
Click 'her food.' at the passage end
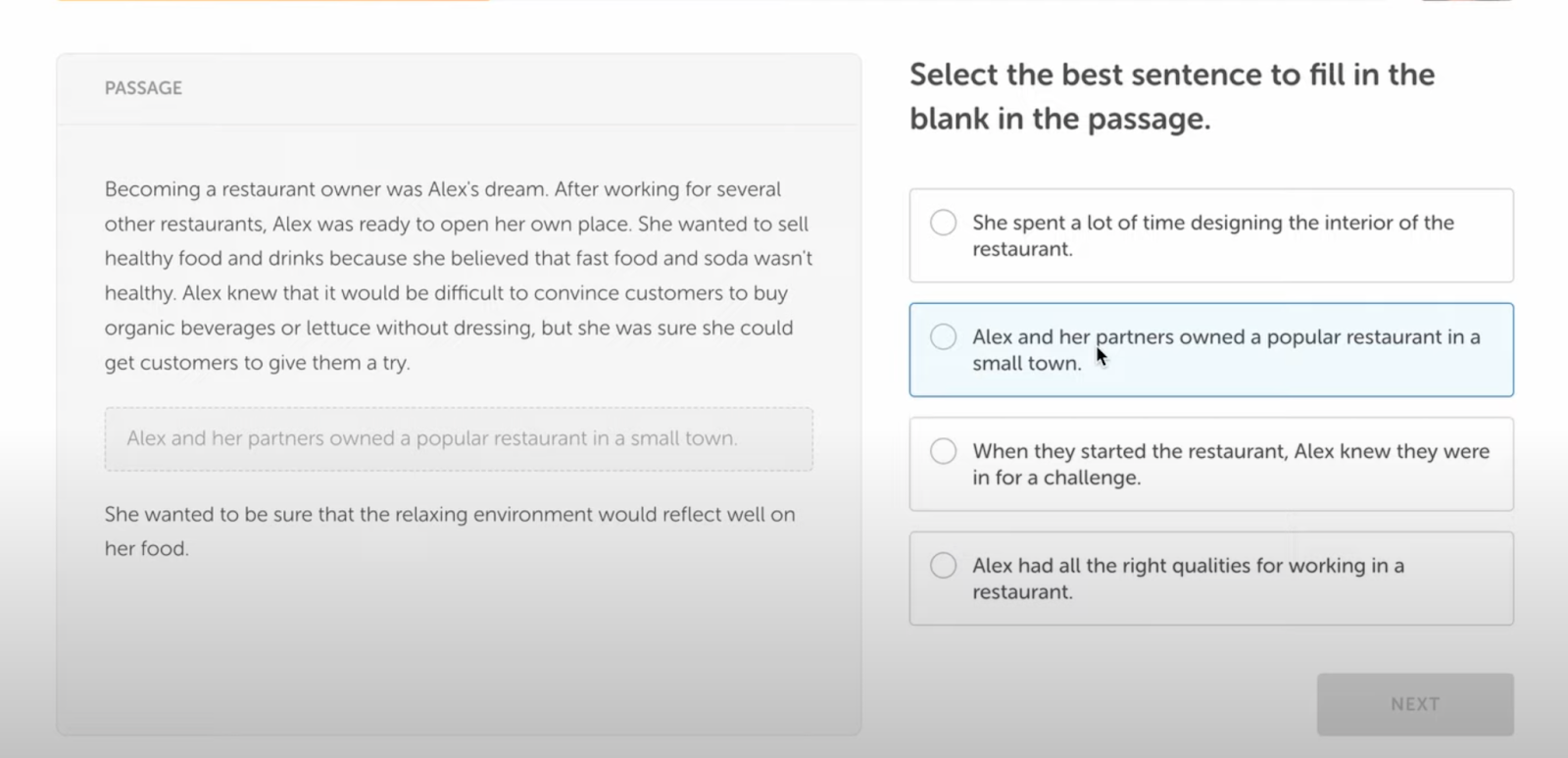[x=146, y=548]
